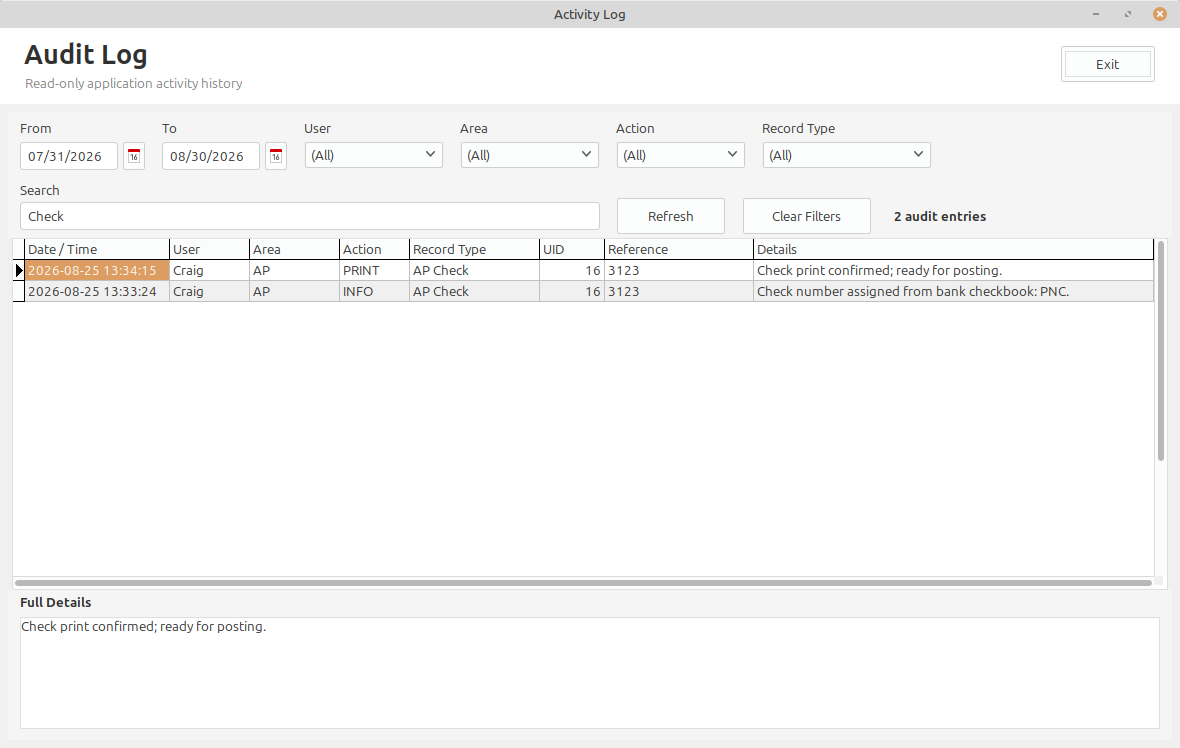The image size is (1180, 748).
Task: Maximize the Activity Log window
Action: click(x=1127, y=14)
